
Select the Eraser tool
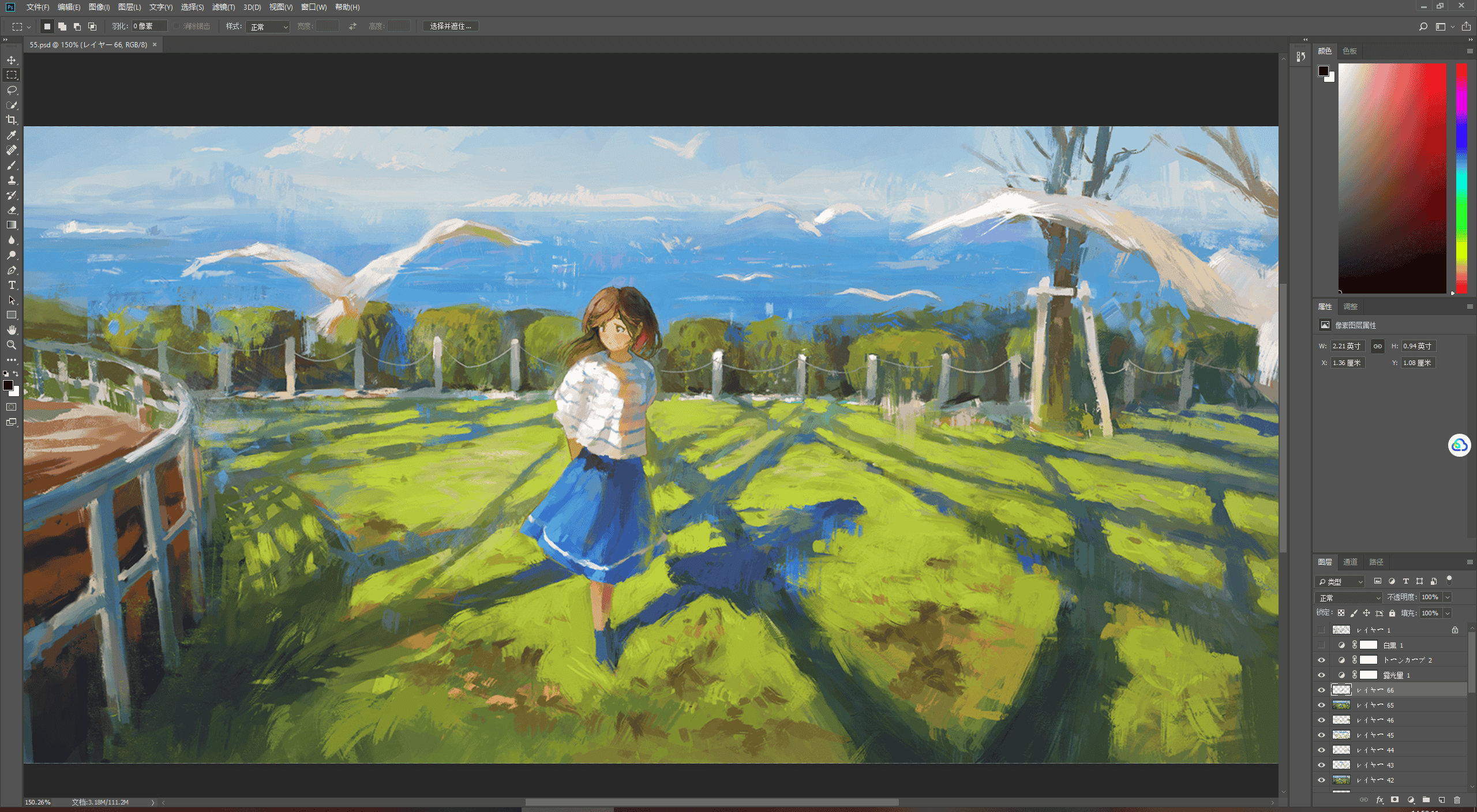(x=12, y=210)
